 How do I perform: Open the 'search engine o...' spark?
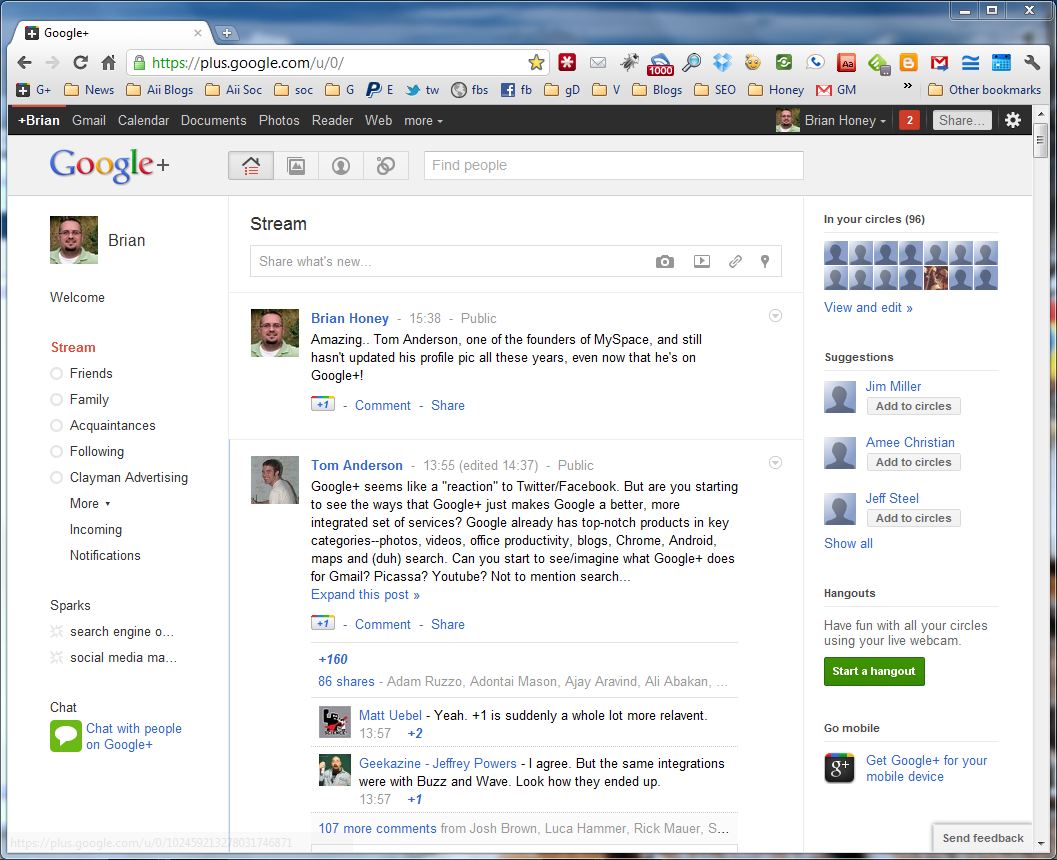pos(121,632)
